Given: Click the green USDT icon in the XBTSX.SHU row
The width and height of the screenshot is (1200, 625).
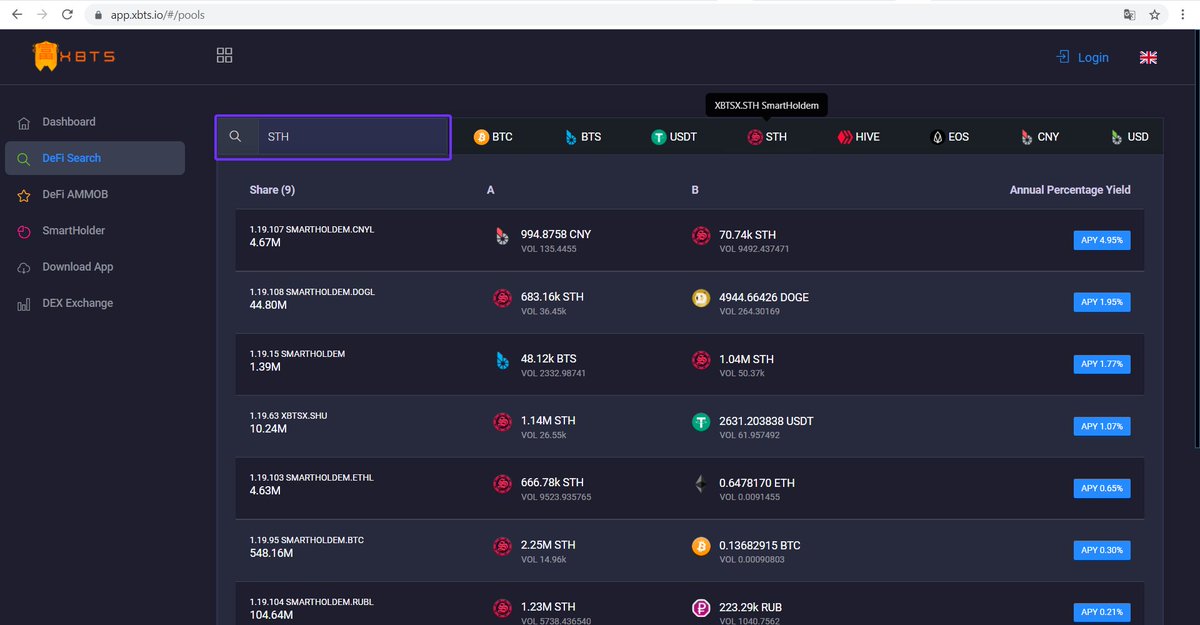Looking at the screenshot, I should (x=700, y=422).
